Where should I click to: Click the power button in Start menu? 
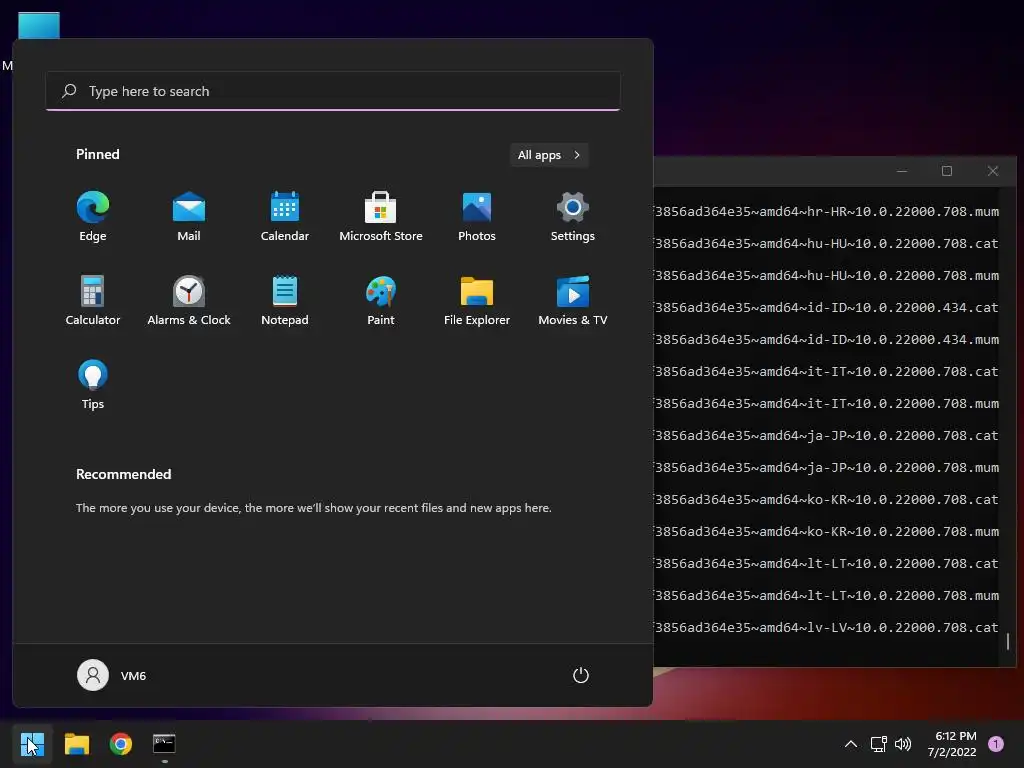point(581,675)
